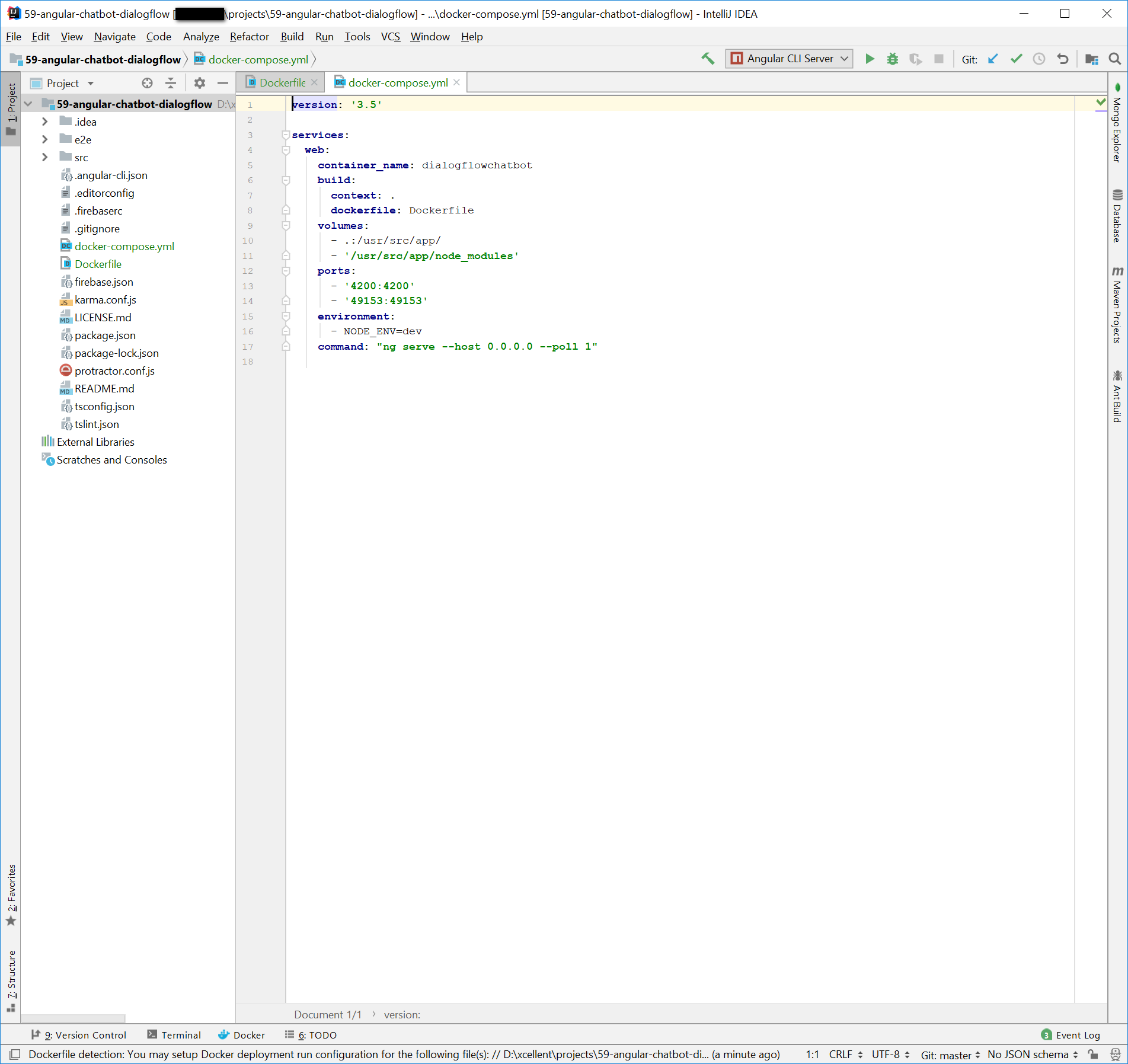This screenshot has width=1128, height=1064.
Task: Toggle tool window bars icon bottom-left
Action: [15, 1055]
